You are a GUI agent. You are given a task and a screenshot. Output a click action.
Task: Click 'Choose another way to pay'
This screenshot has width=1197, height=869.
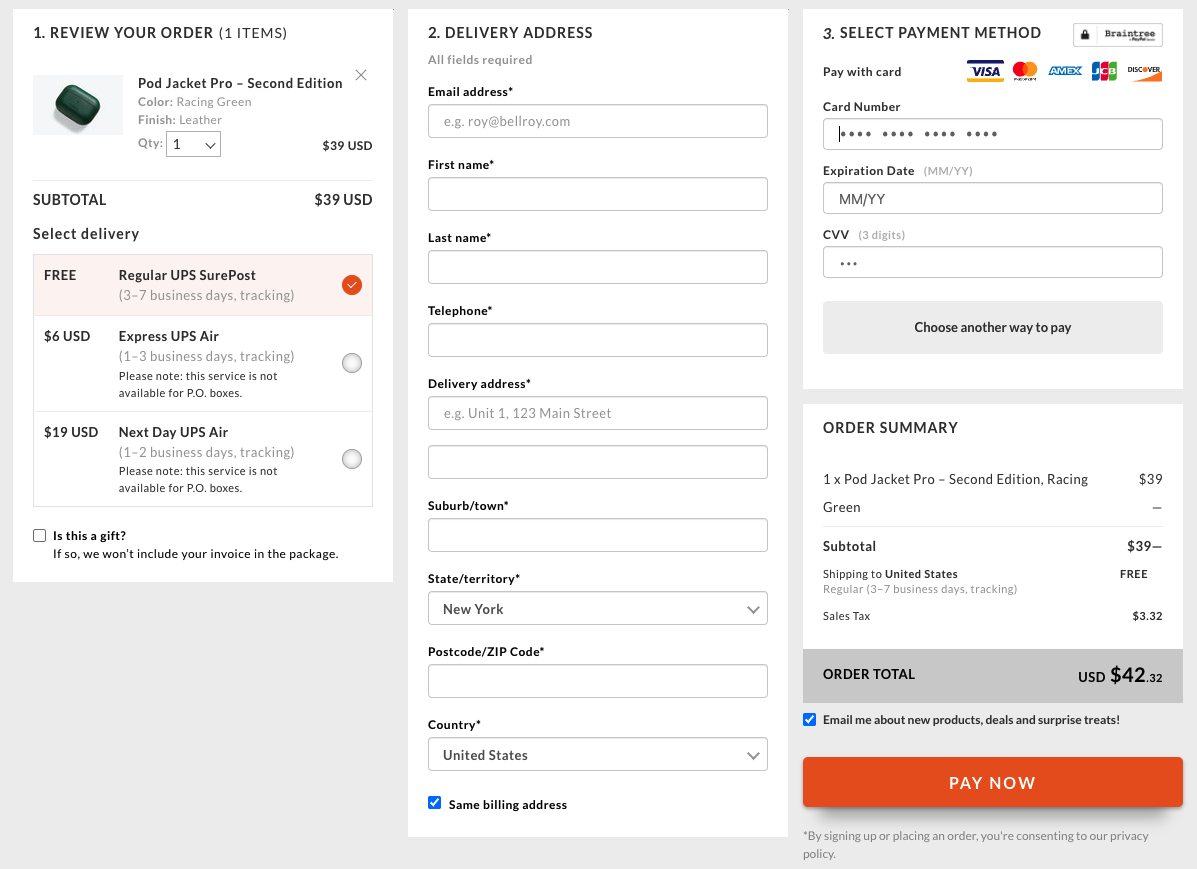tap(992, 327)
